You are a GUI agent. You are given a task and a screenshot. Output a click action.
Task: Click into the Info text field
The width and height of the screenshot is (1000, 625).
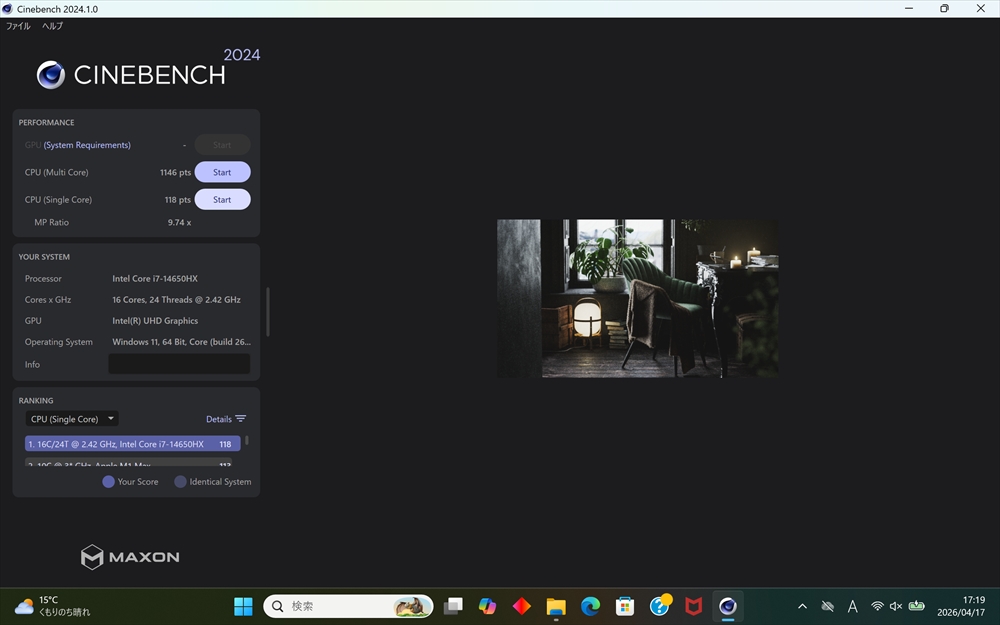point(179,364)
